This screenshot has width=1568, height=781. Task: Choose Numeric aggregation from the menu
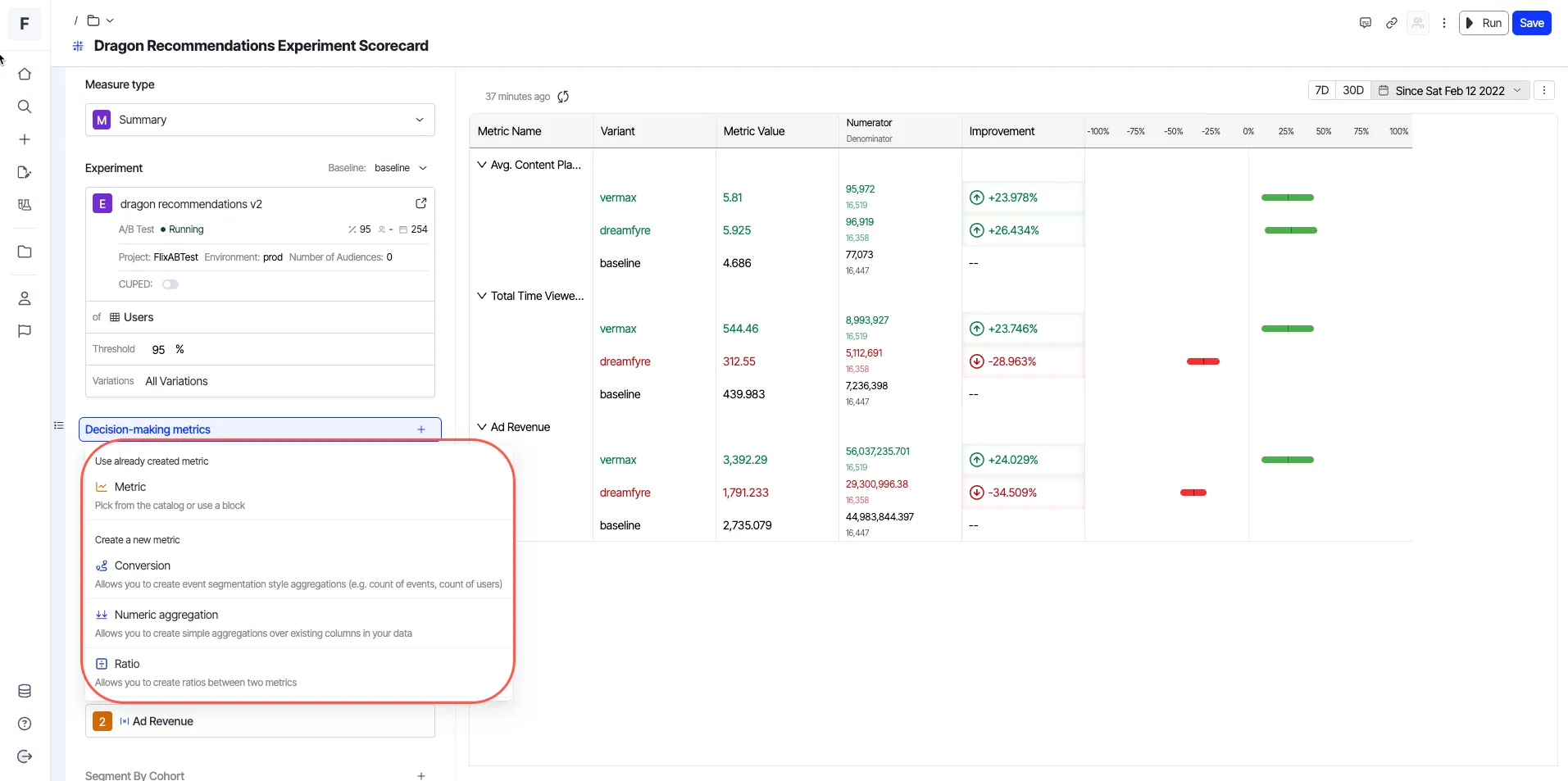pos(299,623)
